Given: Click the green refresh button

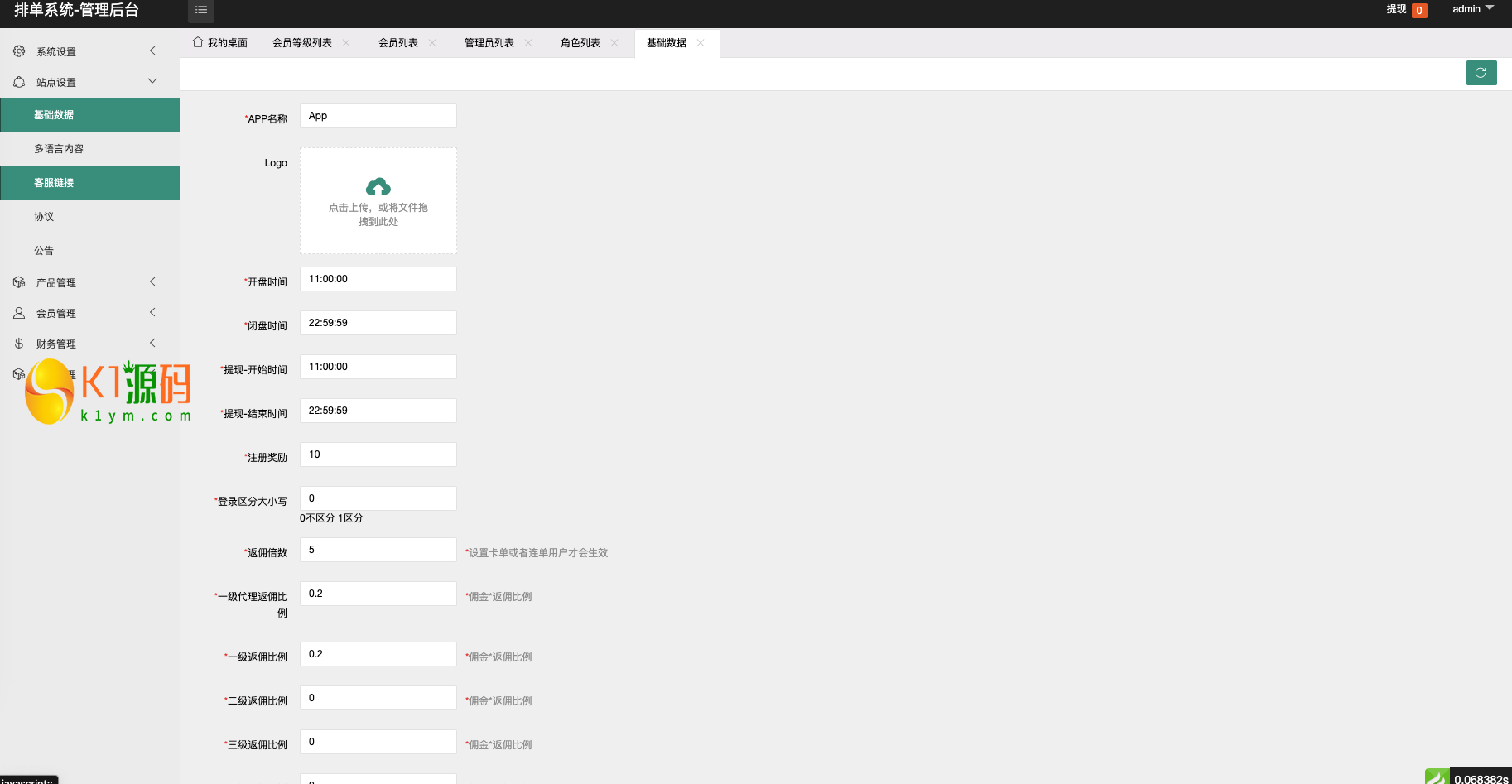Looking at the screenshot, I should (x=1481, y=73).
